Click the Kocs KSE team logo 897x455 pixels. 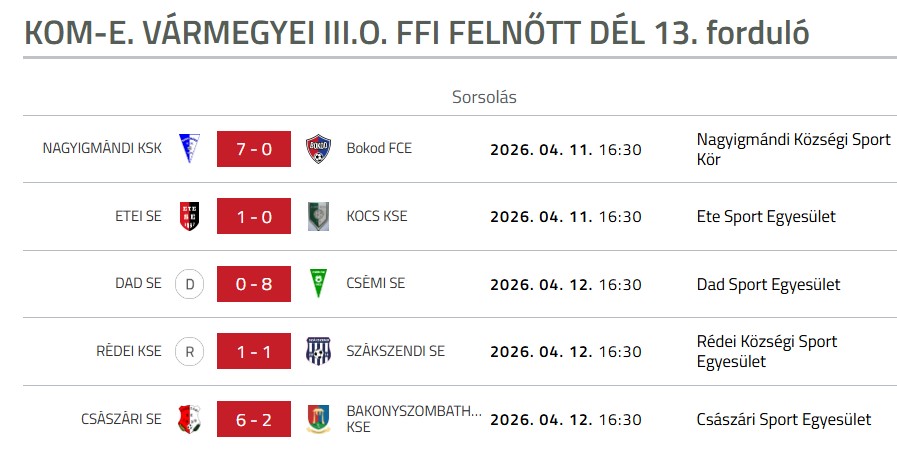(x=318, y=216)
